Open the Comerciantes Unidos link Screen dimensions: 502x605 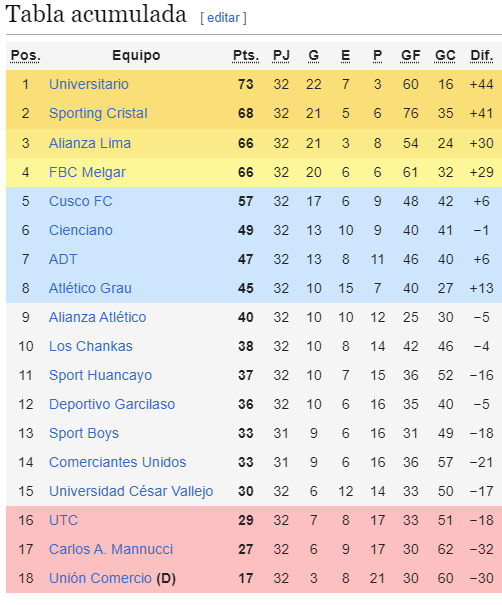[x=117, y=462]
